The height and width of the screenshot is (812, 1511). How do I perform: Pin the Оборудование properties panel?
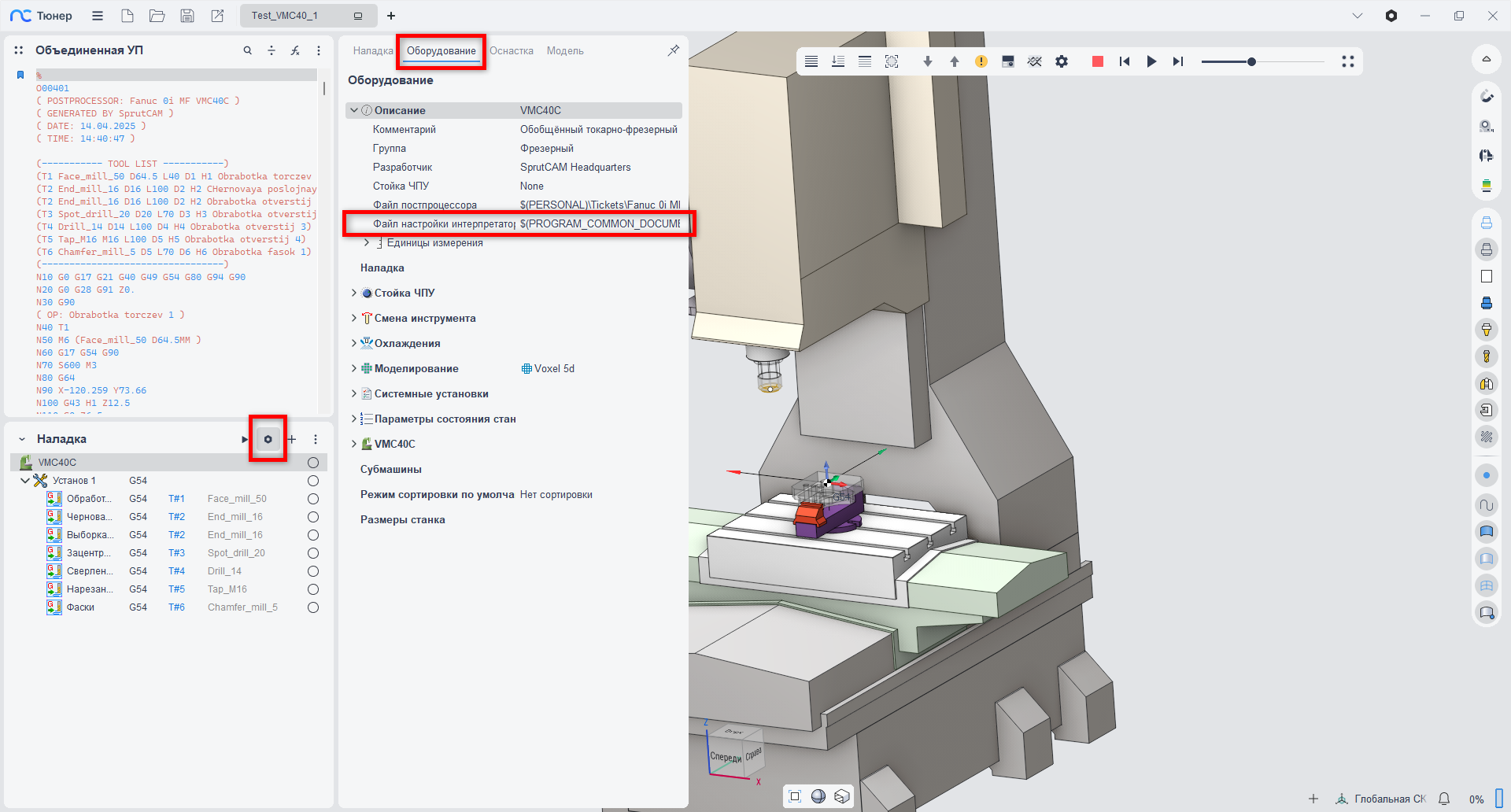(673, 50)
